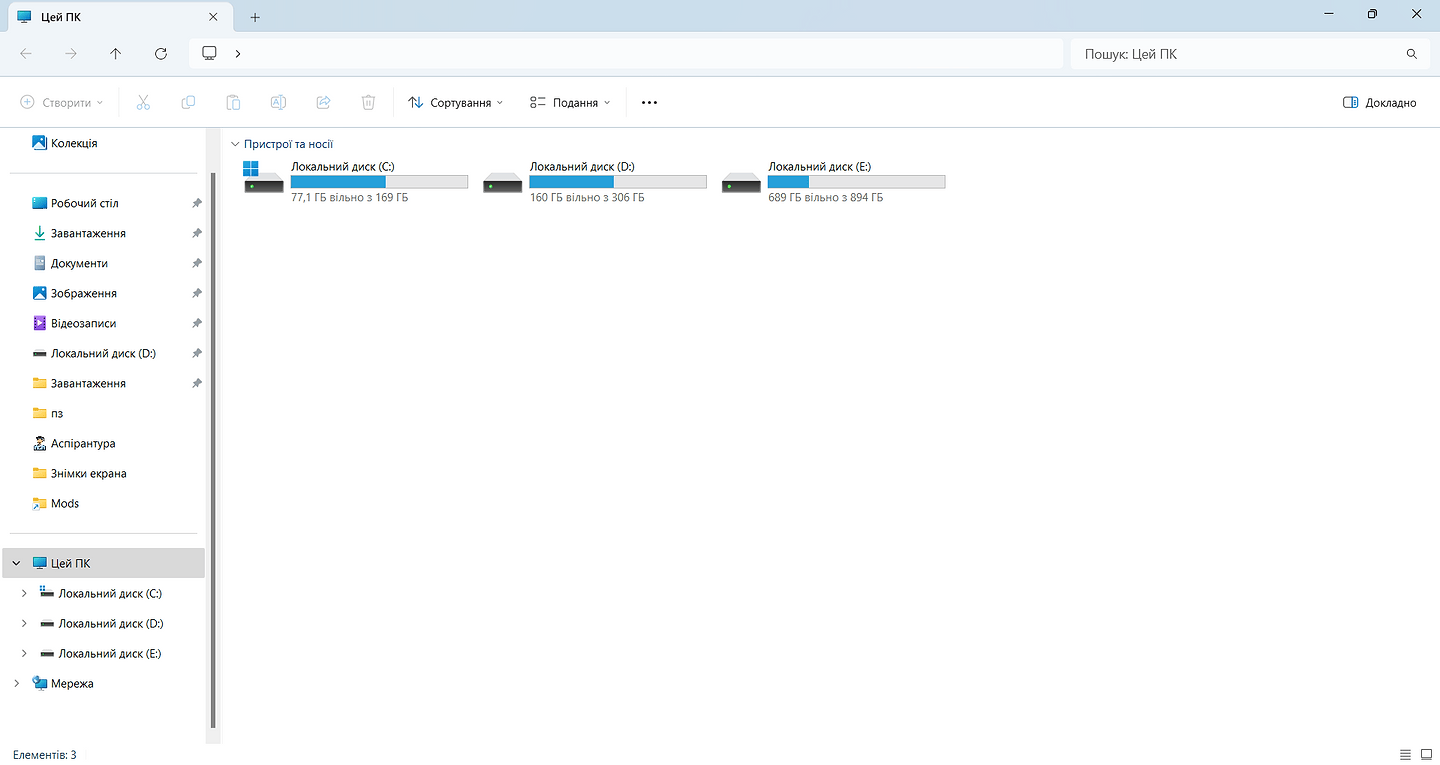
Task: Click the Share icon in toolbar
Action: (x=323, y=102)
